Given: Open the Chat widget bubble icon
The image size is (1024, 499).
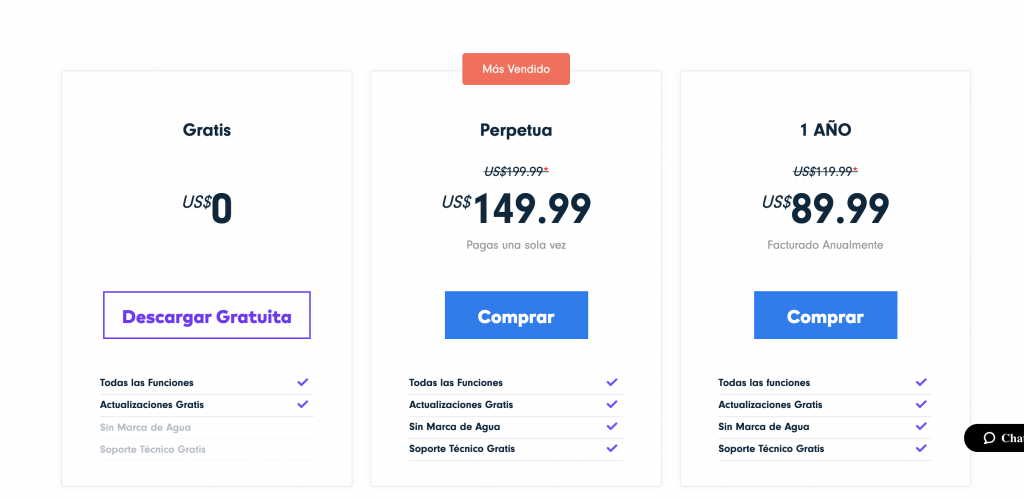Looking at the screenshot, I should [x=989, y=438].
